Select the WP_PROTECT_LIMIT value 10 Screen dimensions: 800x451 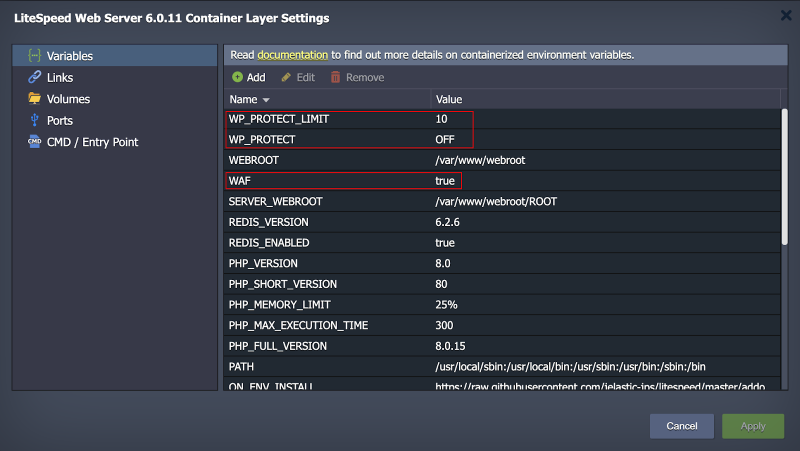(441, 119)
